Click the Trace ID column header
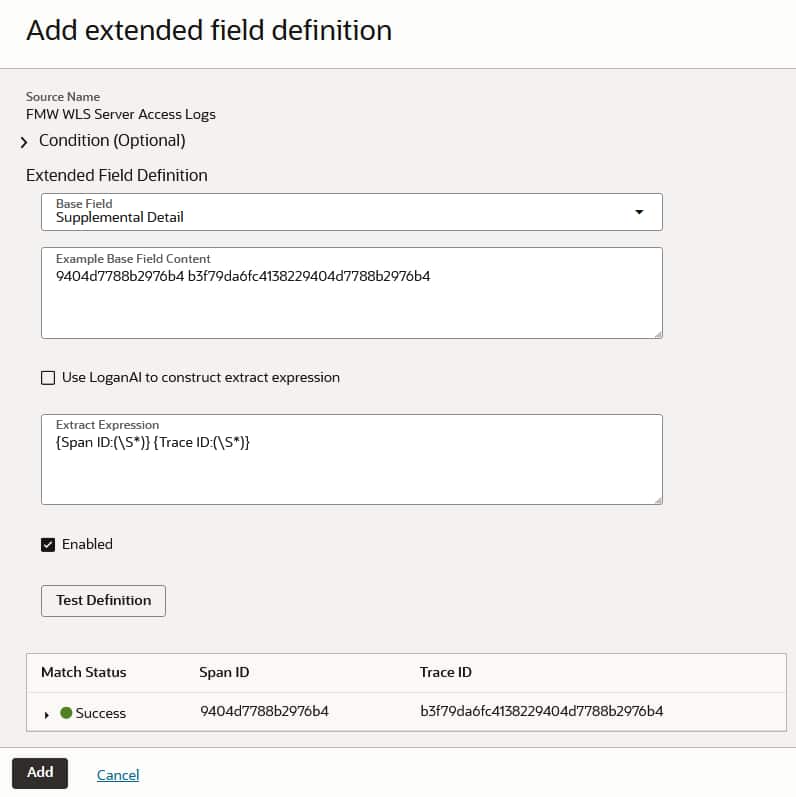The image size is (796, 797). click(x=445, y=673)
